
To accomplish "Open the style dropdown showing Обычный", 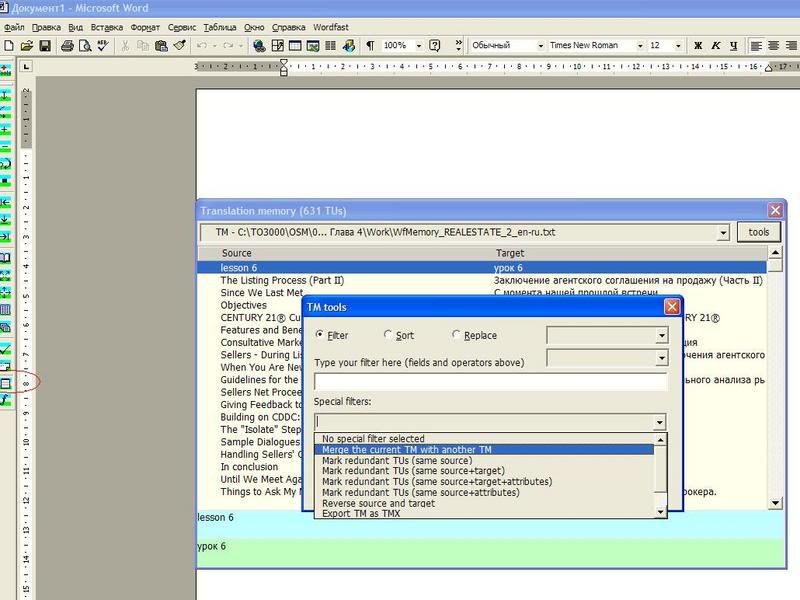I will [x=541, y=46].
